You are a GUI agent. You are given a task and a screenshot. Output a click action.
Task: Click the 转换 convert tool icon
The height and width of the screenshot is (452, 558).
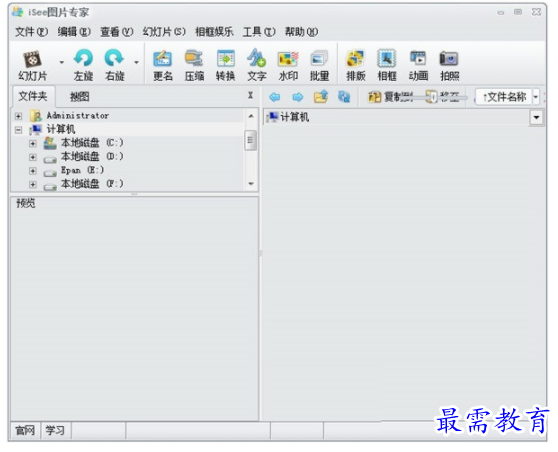(225, 65)
